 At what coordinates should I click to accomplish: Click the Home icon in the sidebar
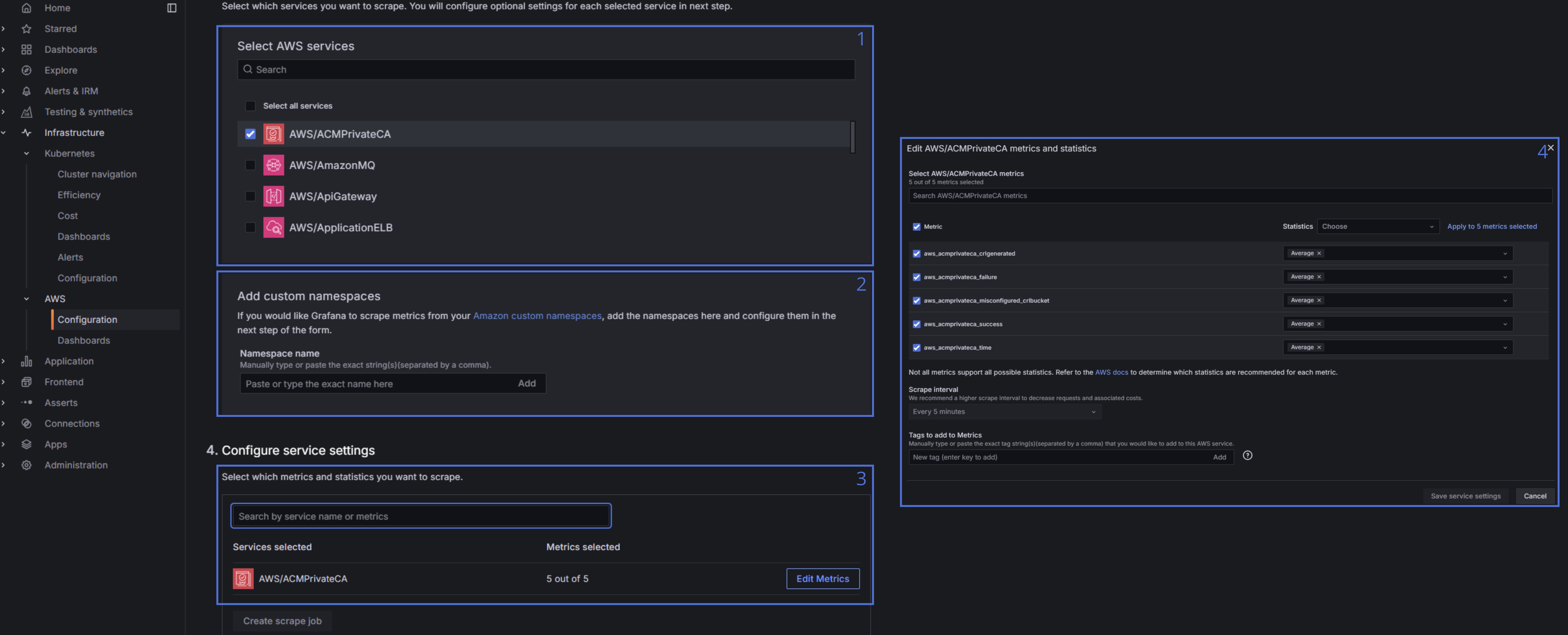[26, 8]
